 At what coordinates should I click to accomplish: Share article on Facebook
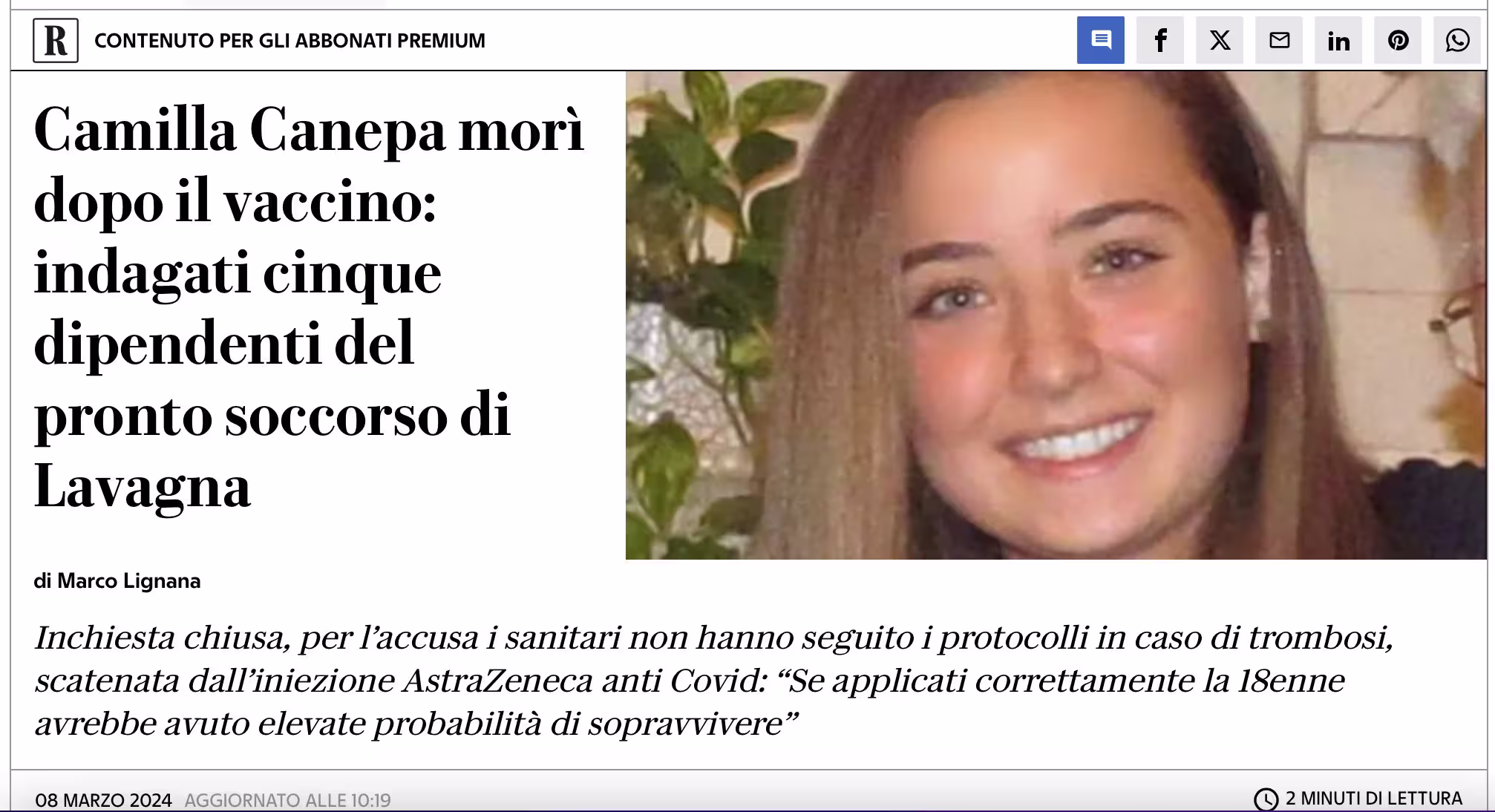(1159, 40)
